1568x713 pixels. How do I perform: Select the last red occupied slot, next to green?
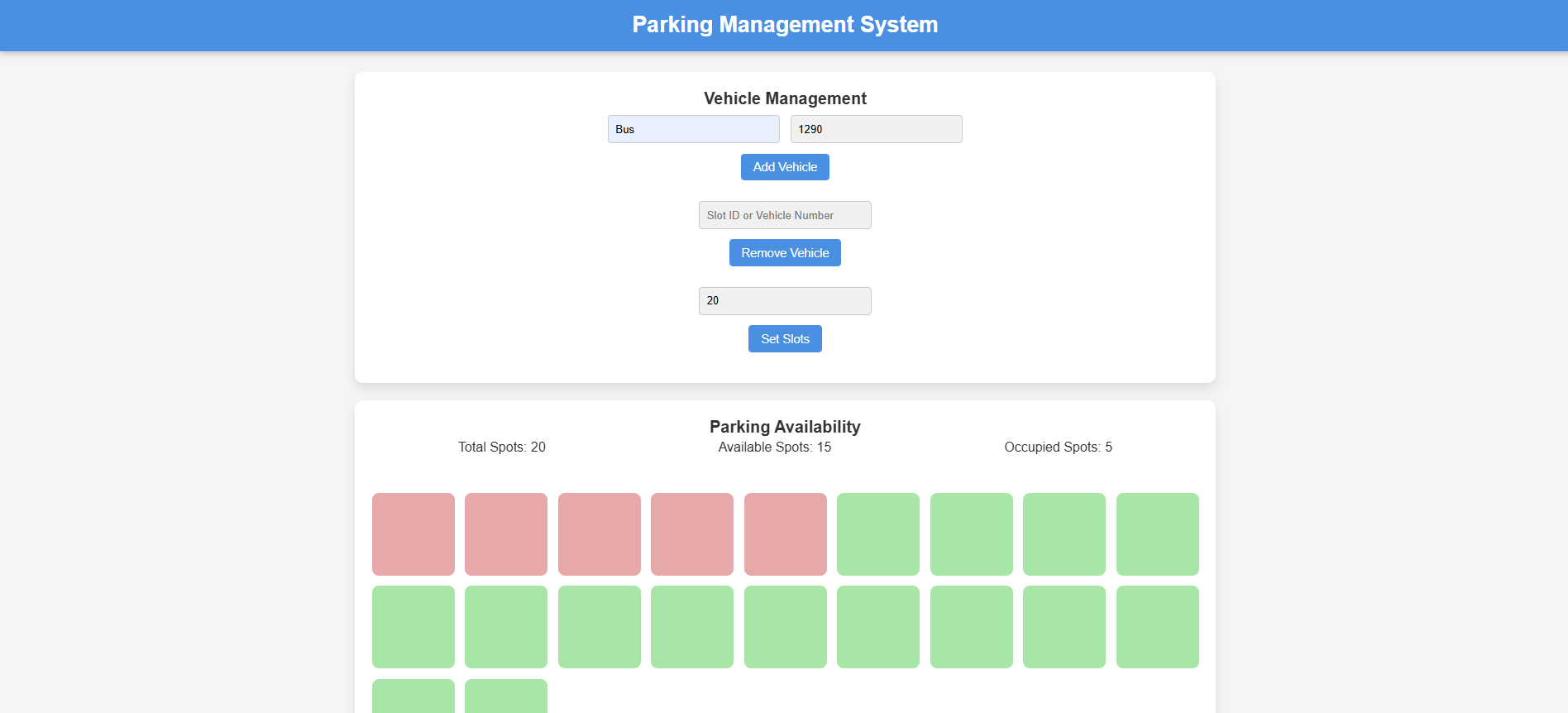pos(786,534)
